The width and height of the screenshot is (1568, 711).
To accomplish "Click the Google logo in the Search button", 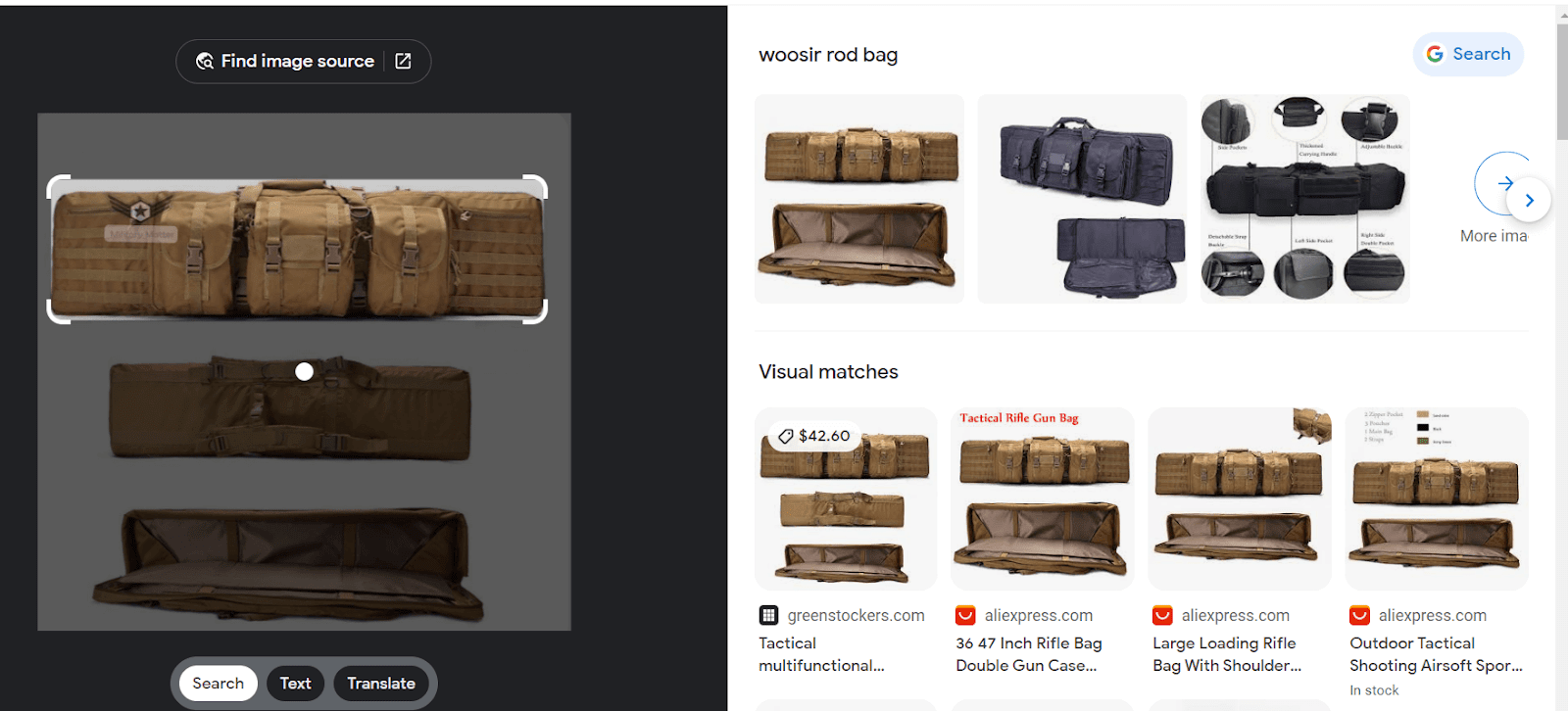I will pos(1435,54).
